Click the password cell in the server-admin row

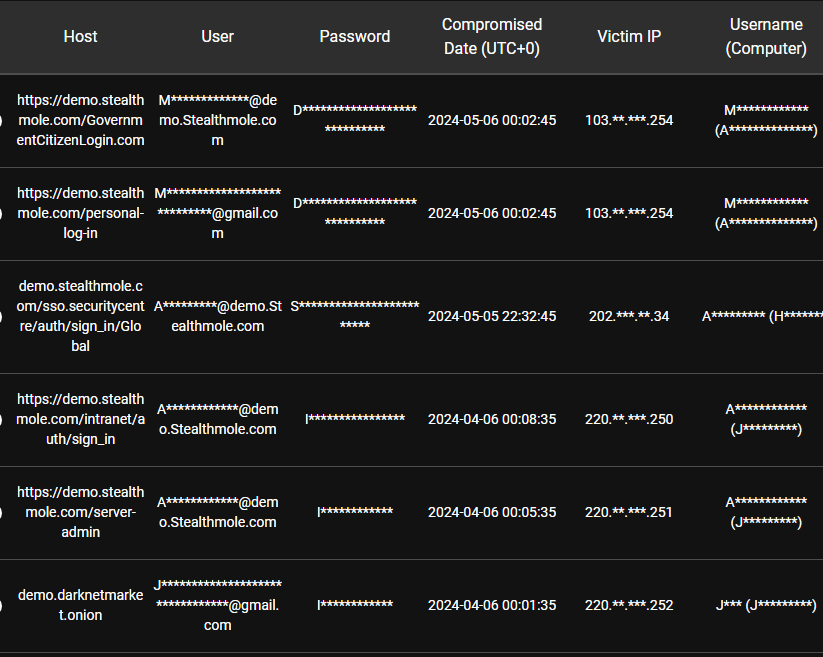point(355,512)
